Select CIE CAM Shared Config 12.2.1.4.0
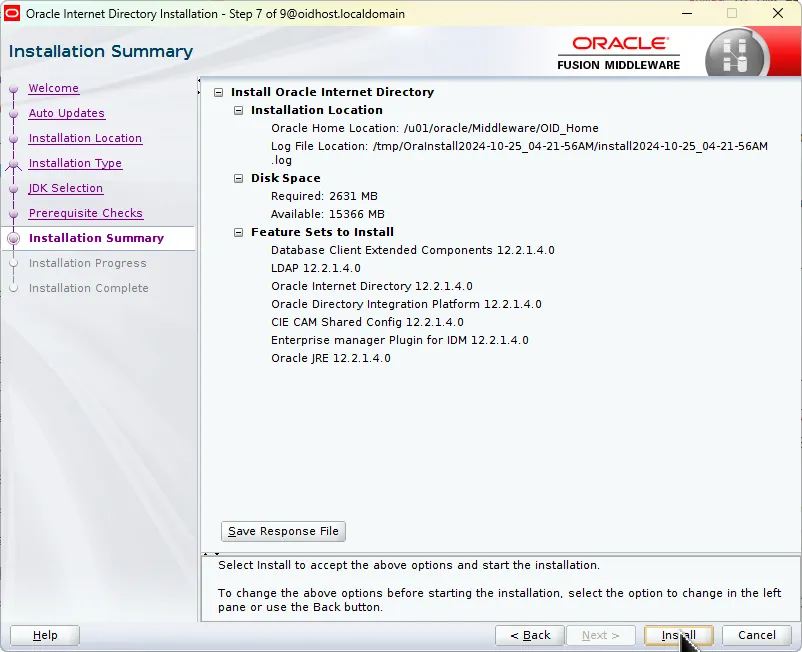 [367, 322]
